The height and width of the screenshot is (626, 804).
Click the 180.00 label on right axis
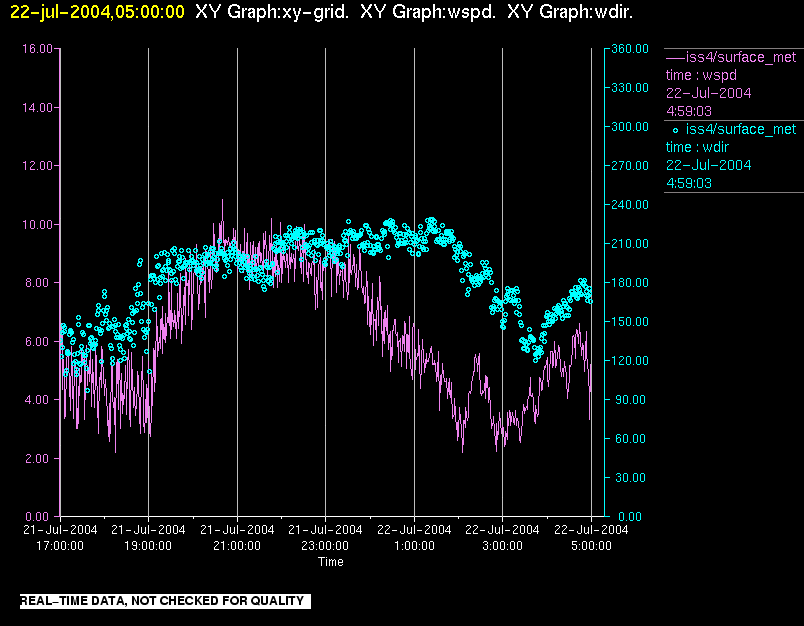(x=630, y=282)
